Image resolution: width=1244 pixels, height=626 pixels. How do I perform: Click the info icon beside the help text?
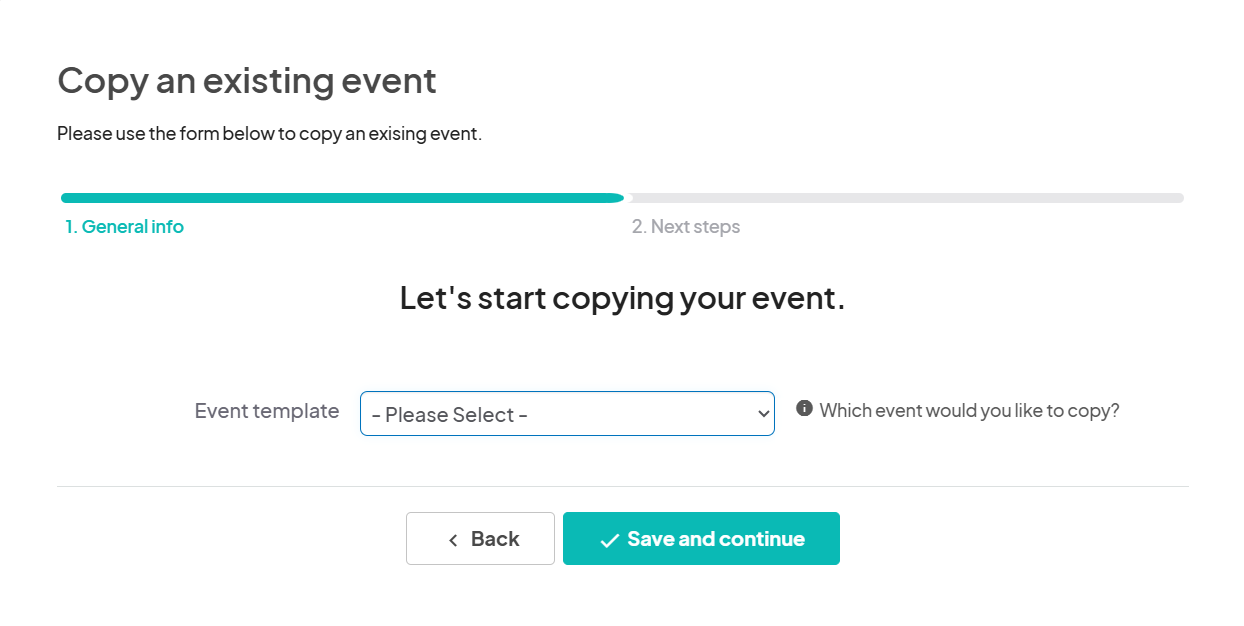point(804,408)
